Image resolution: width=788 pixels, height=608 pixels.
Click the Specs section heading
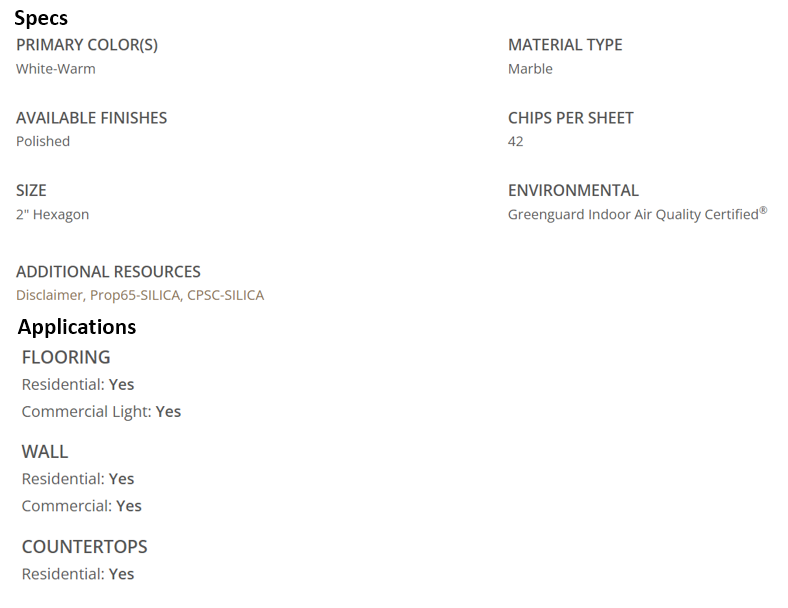coord(41,18)
